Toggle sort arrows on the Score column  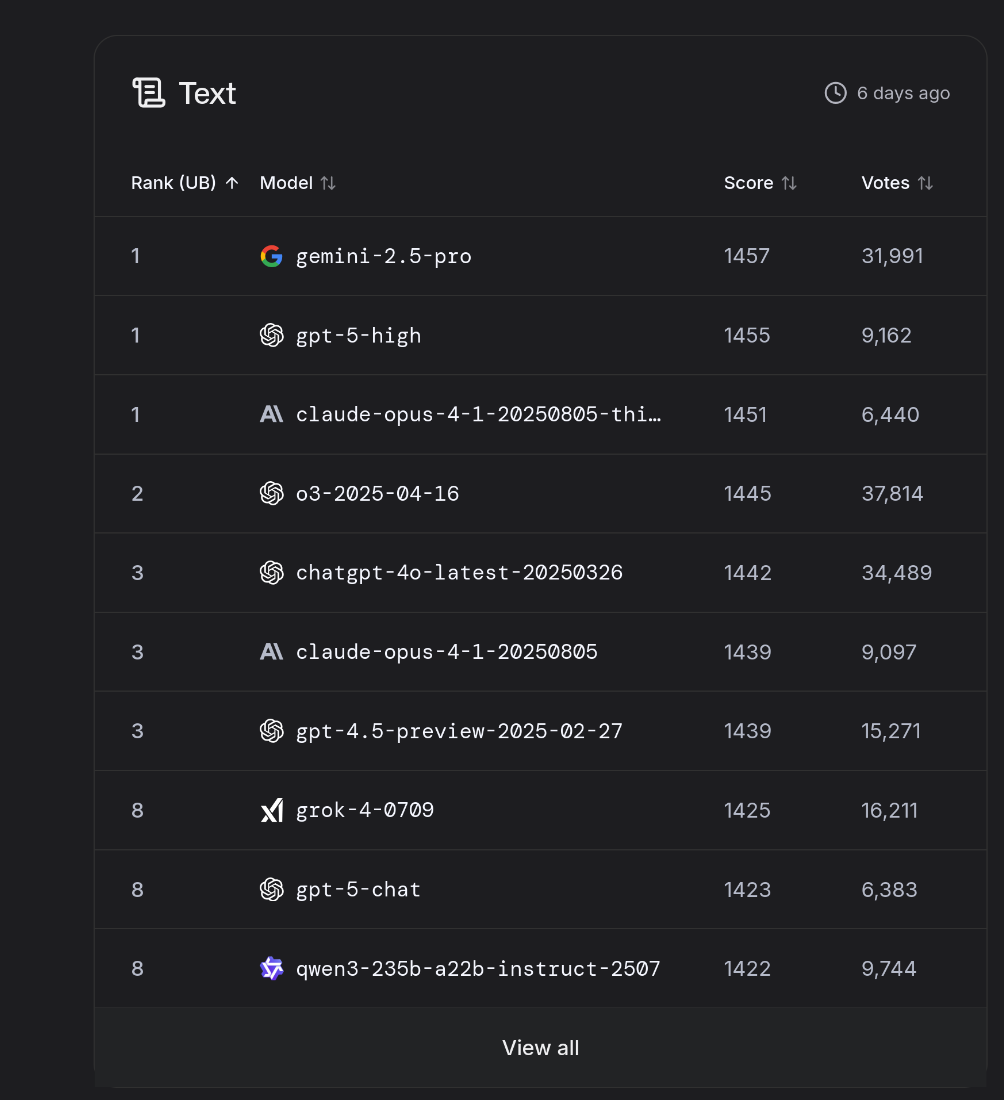point(789,183)
